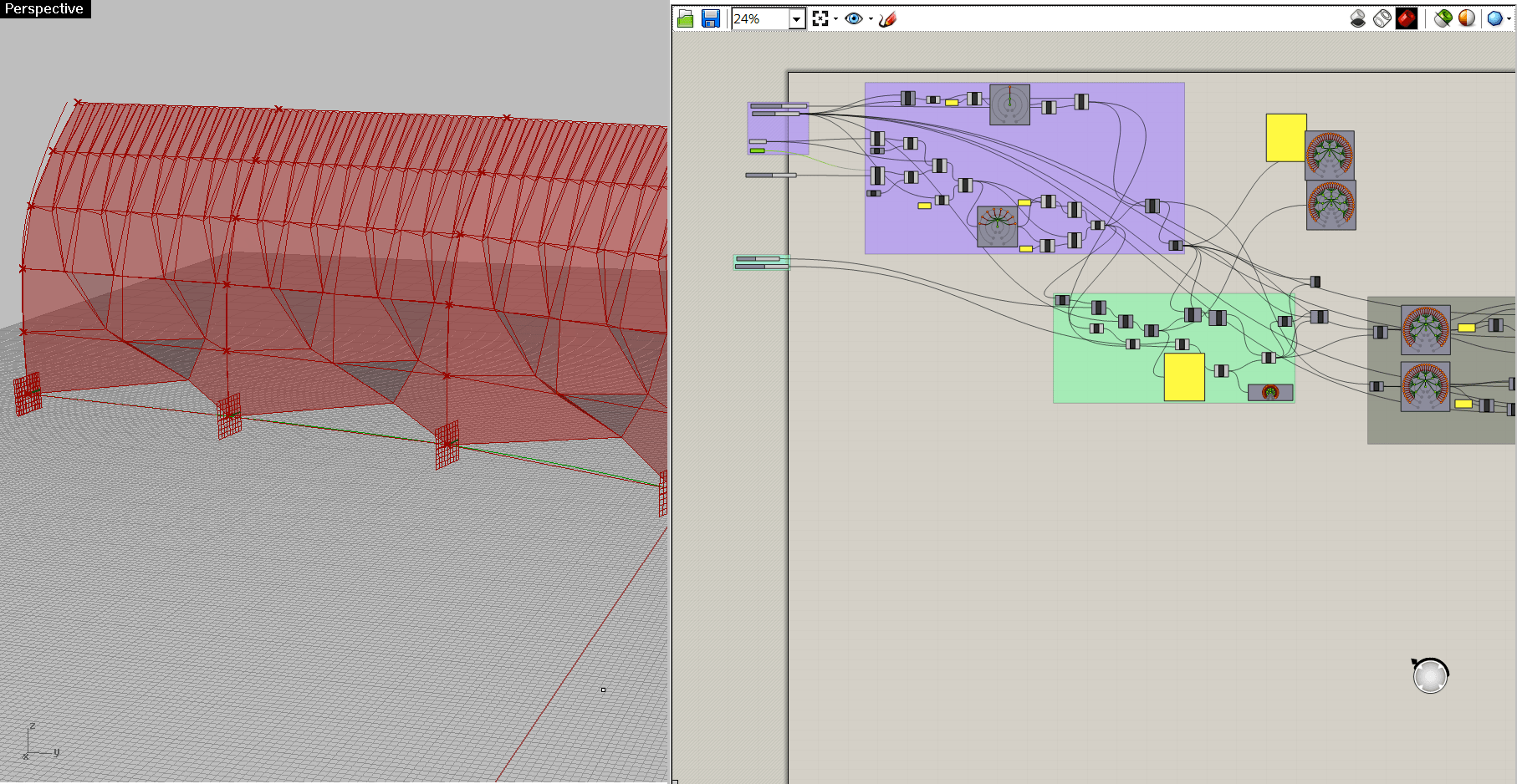Save the document with the floppy disk icon
The width and height of the screenshot is (1517, 784).
(711, 18)
